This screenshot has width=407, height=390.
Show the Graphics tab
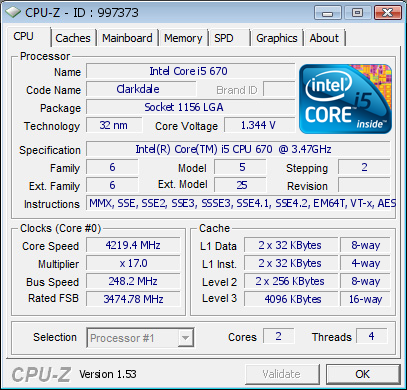coord(277,38)
